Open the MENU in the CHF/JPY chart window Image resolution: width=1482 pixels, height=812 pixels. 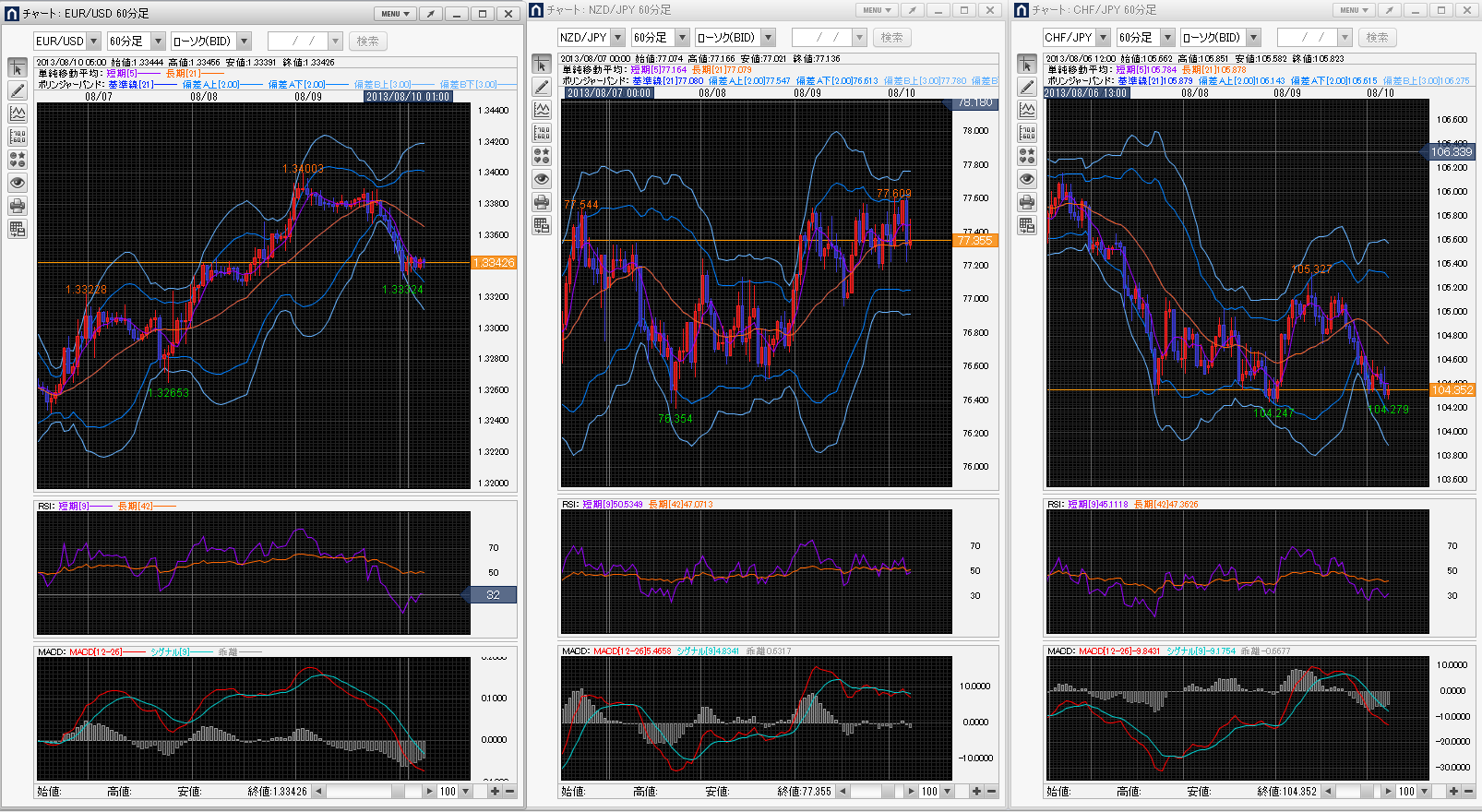coord(1353,10)
